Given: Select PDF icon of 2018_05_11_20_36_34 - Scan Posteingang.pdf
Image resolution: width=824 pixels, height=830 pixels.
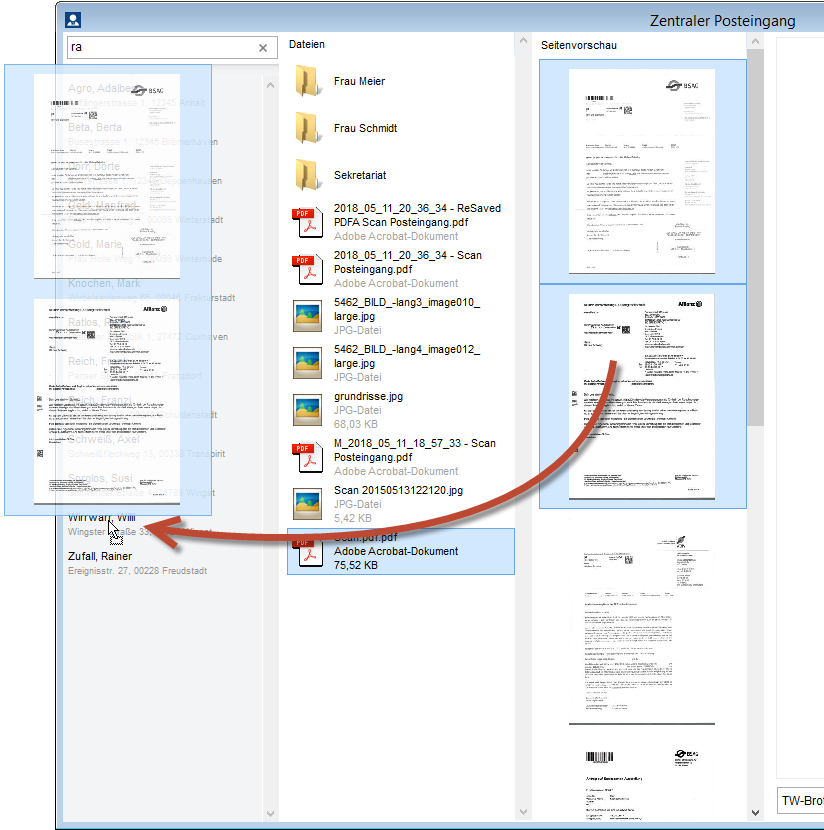Looking at the screenshot, I should click(x=307, y=269).
